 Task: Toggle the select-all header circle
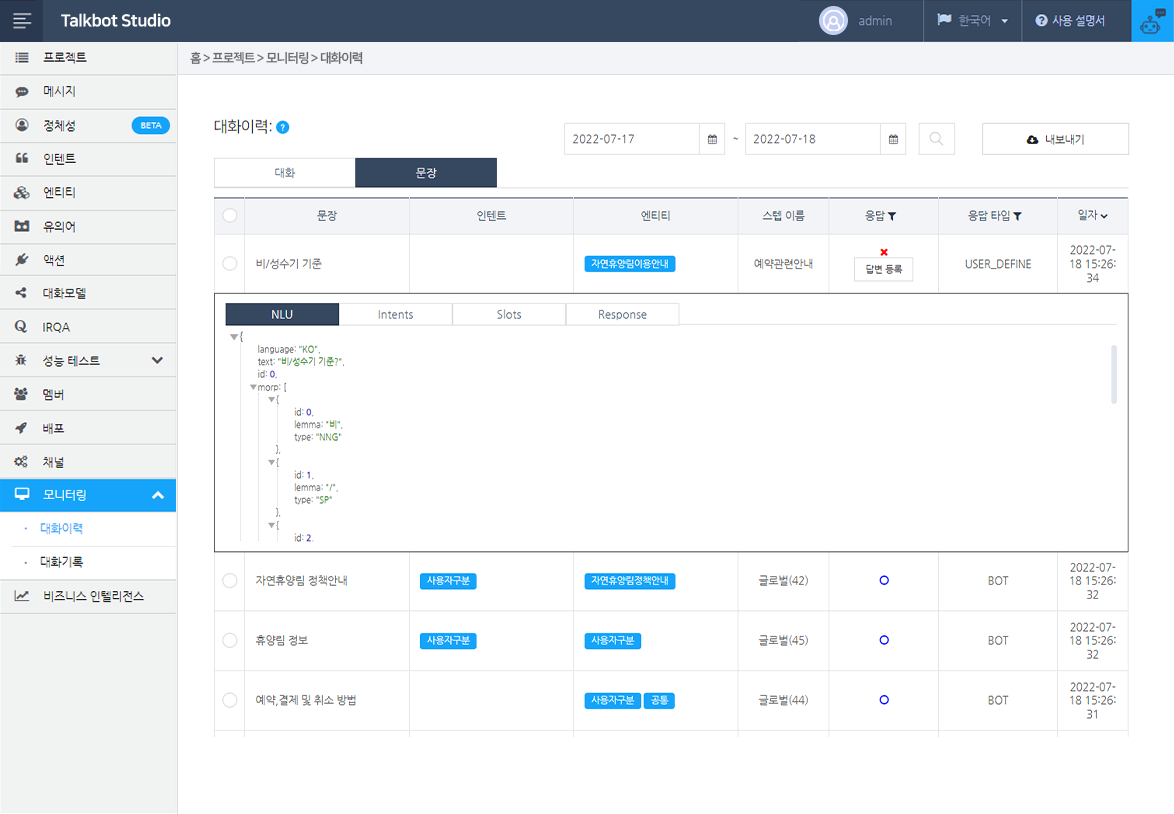230,216
